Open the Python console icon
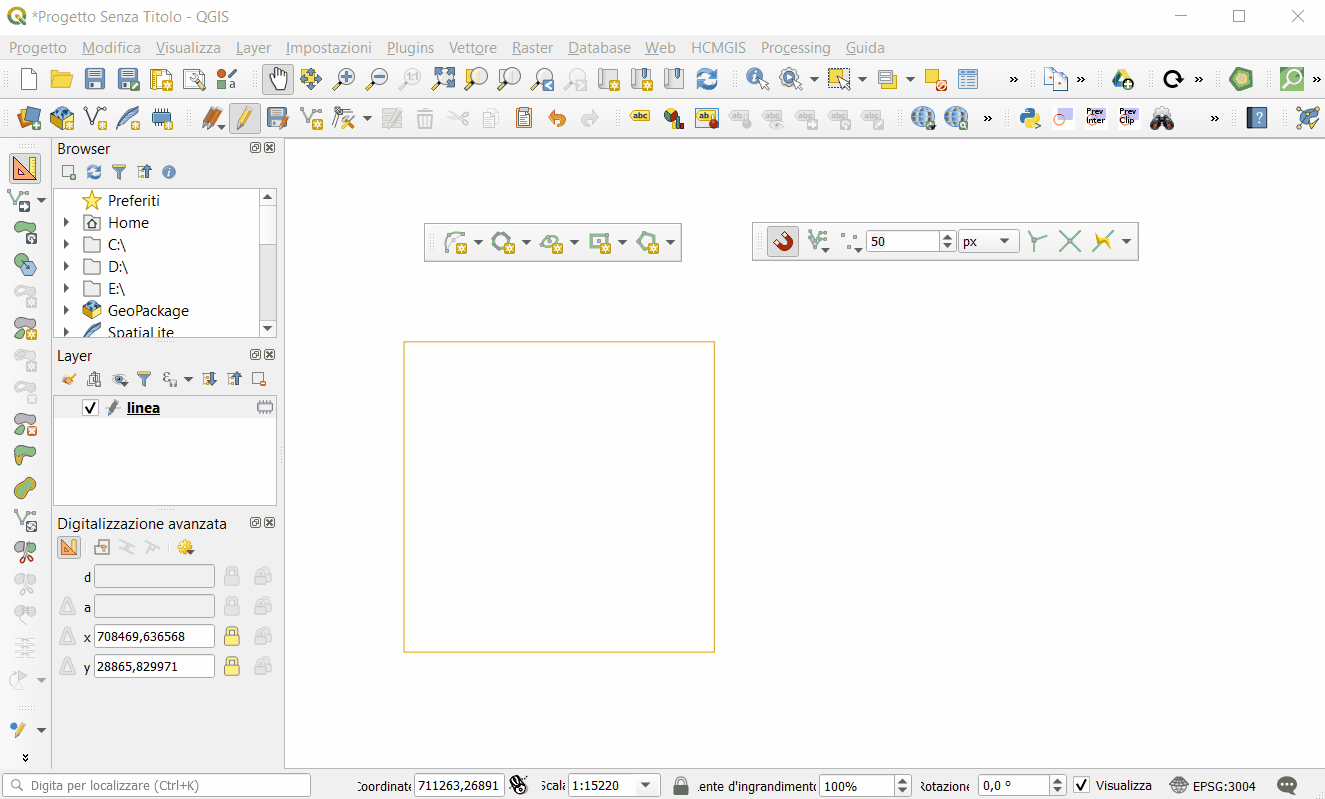This screenshot has height=799, width=1325. [1030, 119]
